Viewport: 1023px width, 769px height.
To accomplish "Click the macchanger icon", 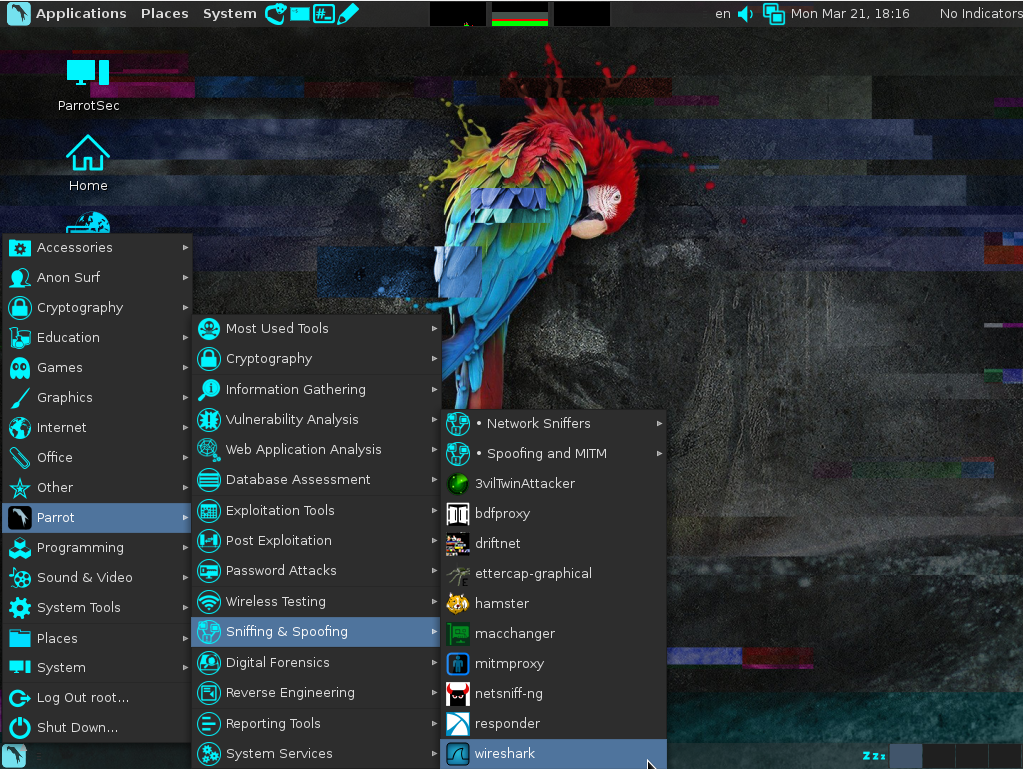I will [457, 633].
